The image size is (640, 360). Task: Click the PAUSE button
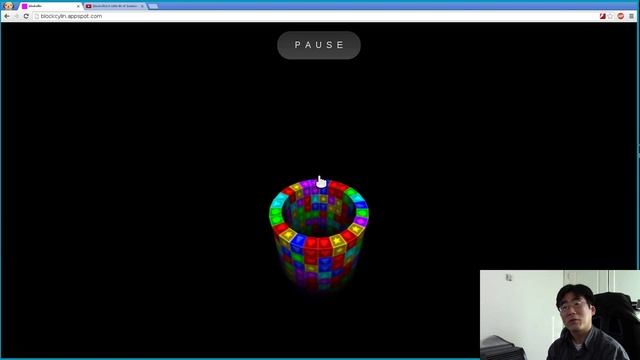pyautogui.click(x=319, y=45)
